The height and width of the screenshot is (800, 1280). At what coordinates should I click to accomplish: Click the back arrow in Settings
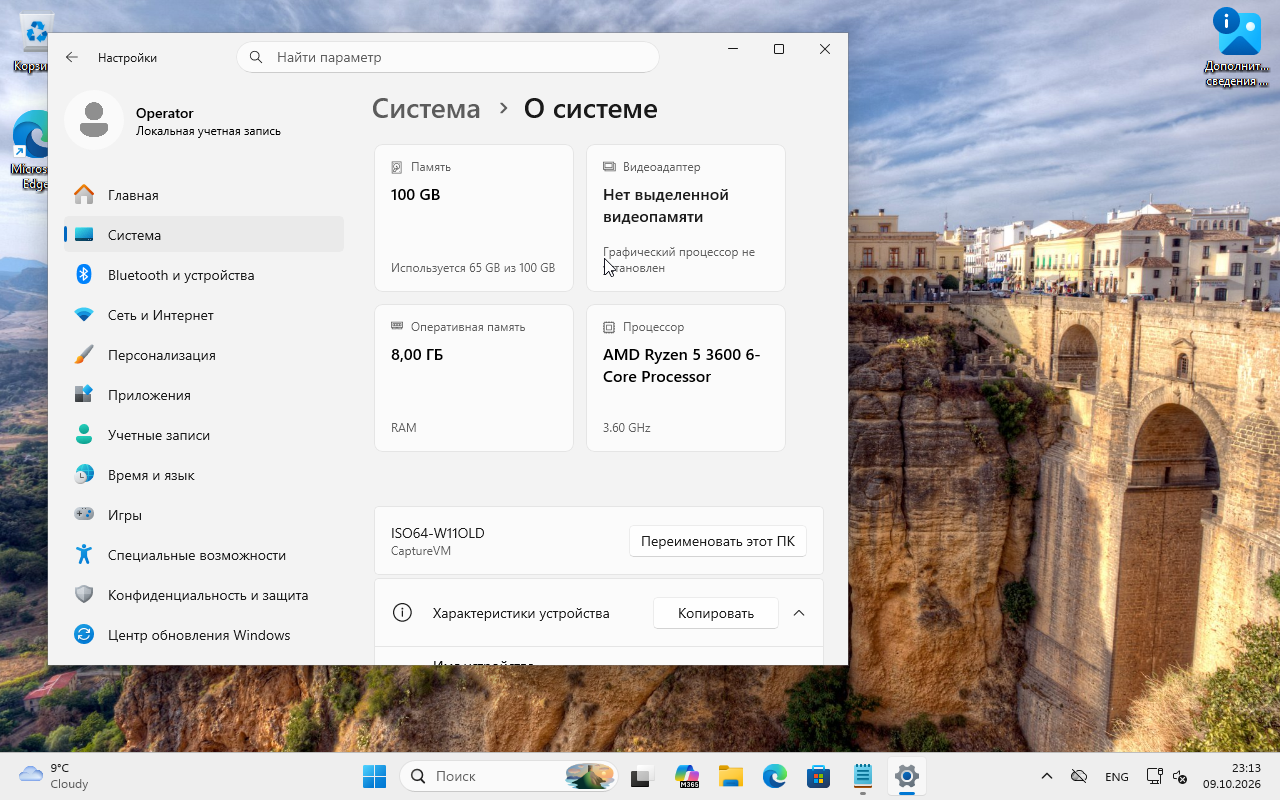click(72, 57)
